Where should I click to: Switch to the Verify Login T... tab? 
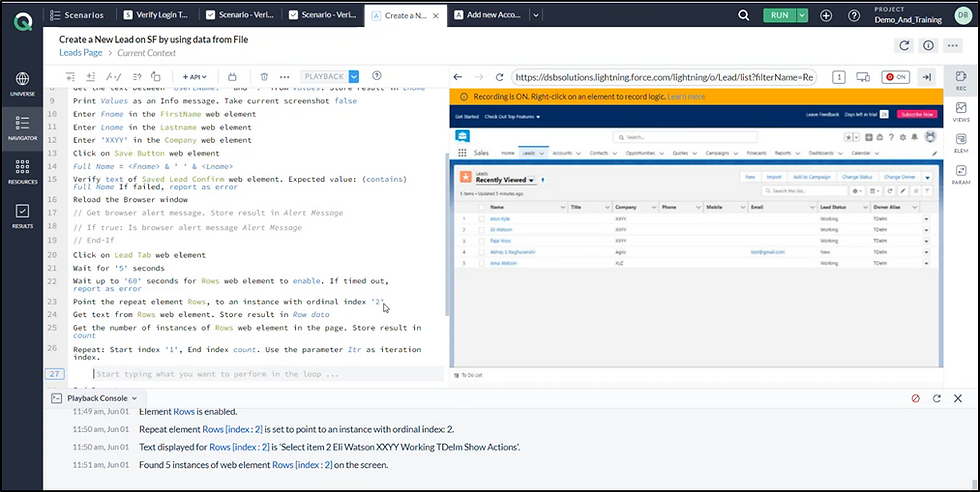tap(156, 15)
